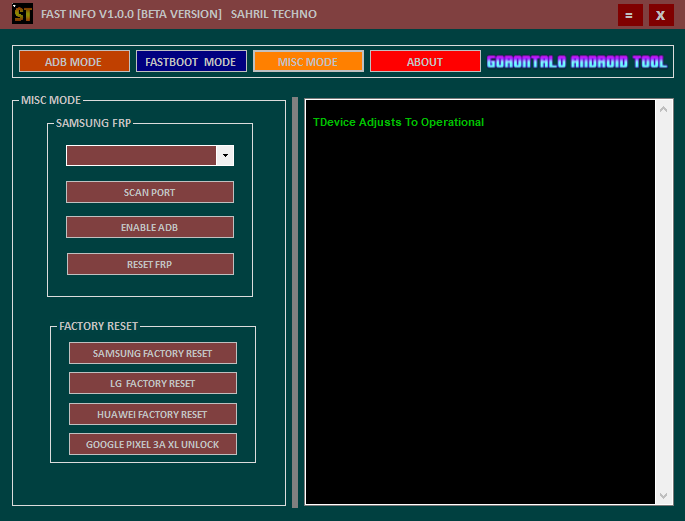Run HUAWEI FACTORY RESET

(x=152, y=414)
